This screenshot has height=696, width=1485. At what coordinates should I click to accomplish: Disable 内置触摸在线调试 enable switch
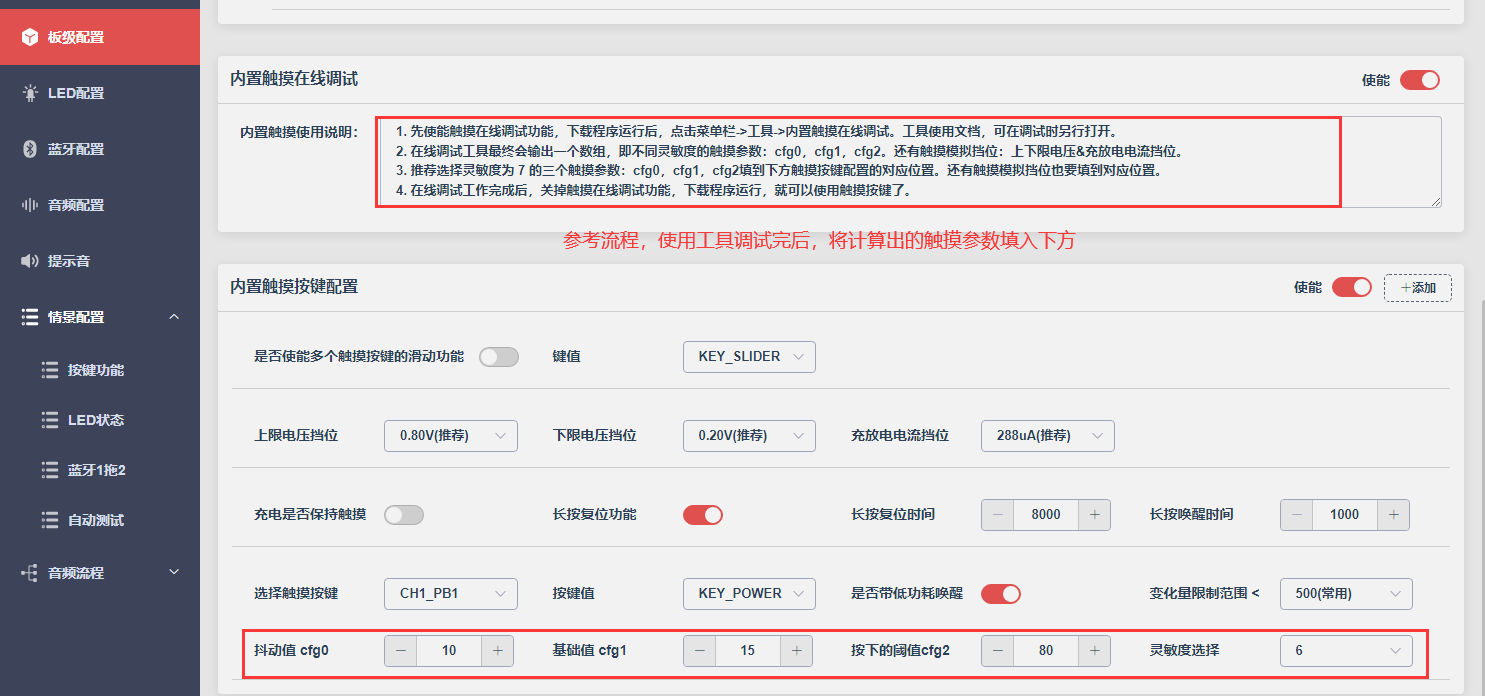click(x=1420, y=80)
